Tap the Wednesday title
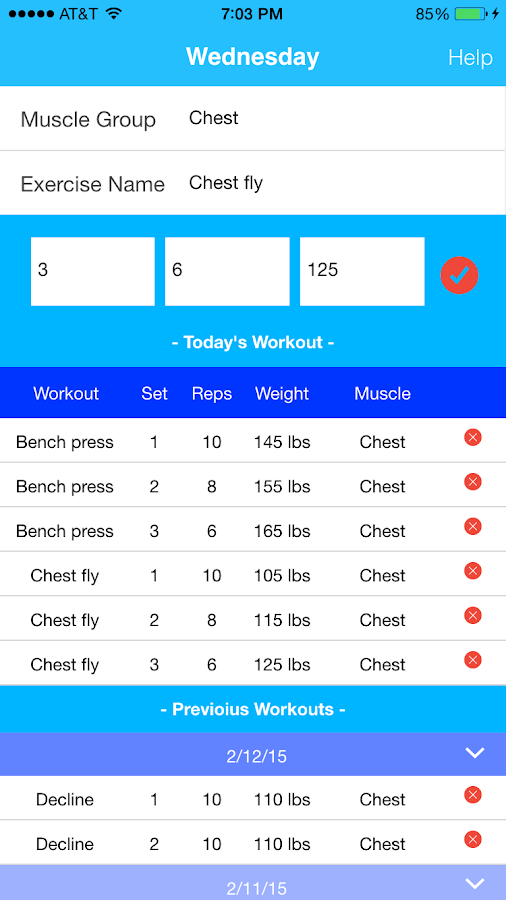The image size is (506, 900). point(252,57)
